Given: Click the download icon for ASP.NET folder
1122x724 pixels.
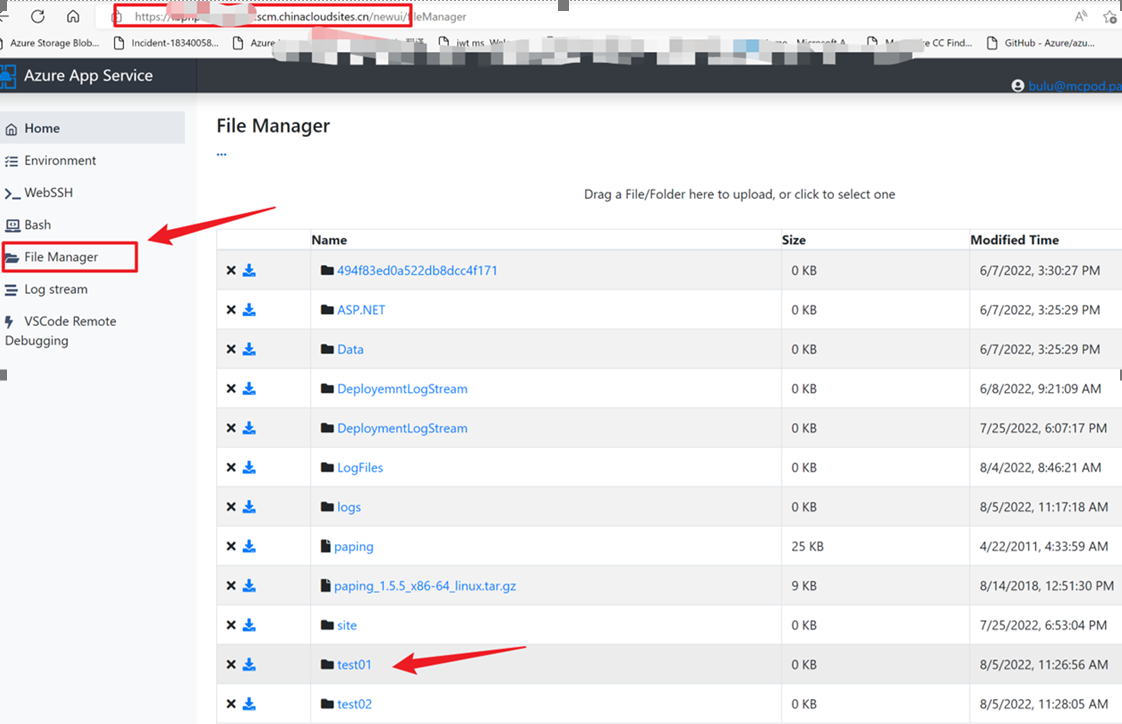Looking at the screenshot, I should [249, 310].
